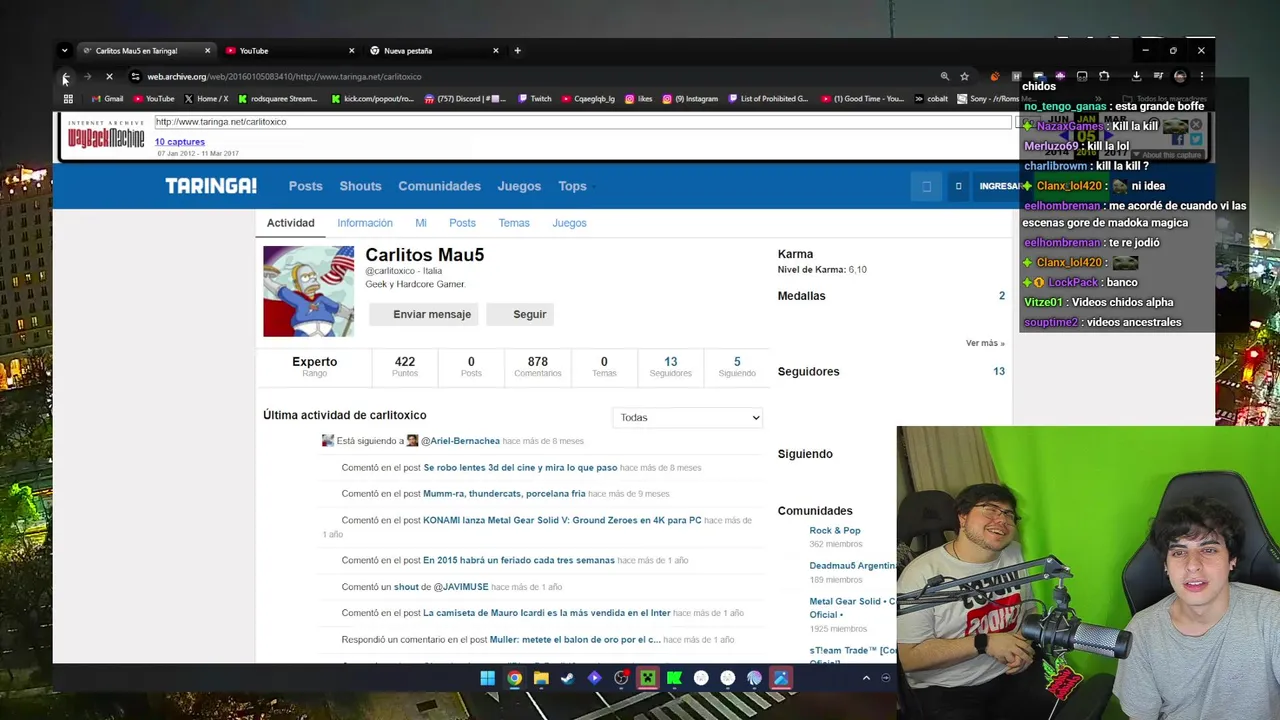Open the @Ariel-Bernachea profile link

[x=460, y=441]
